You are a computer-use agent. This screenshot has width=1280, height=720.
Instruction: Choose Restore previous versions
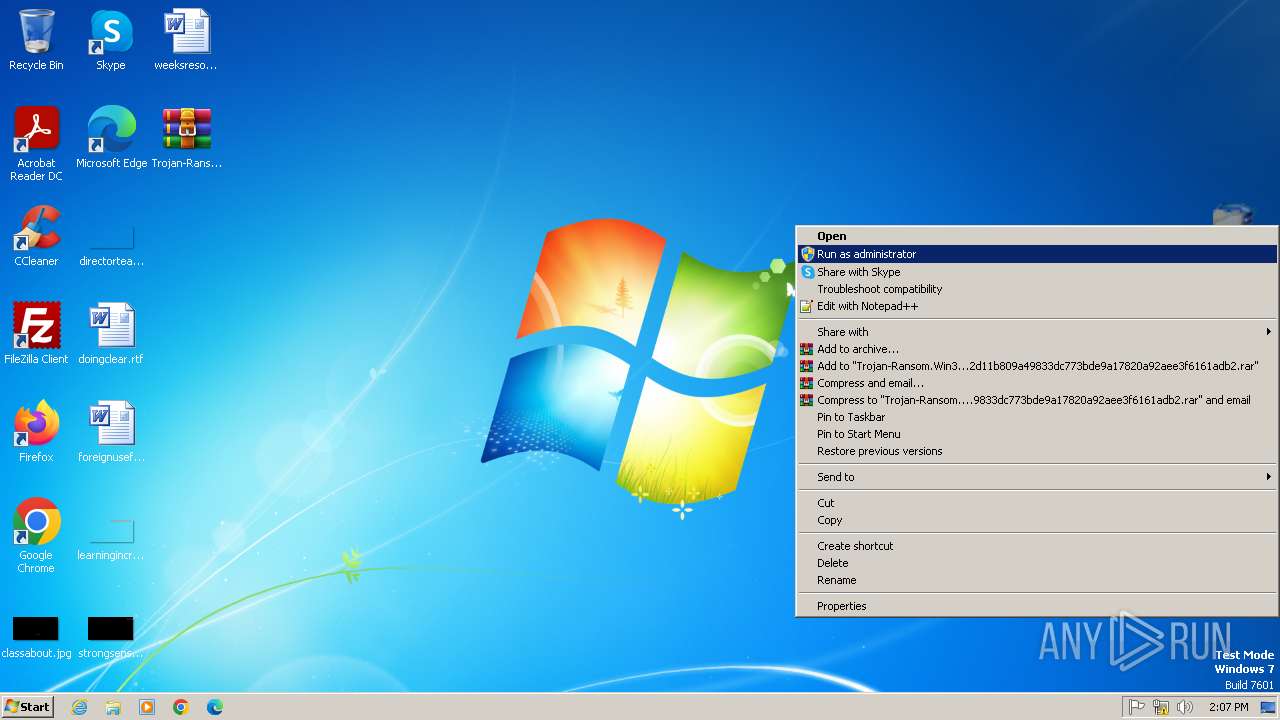click(1037, 451)
